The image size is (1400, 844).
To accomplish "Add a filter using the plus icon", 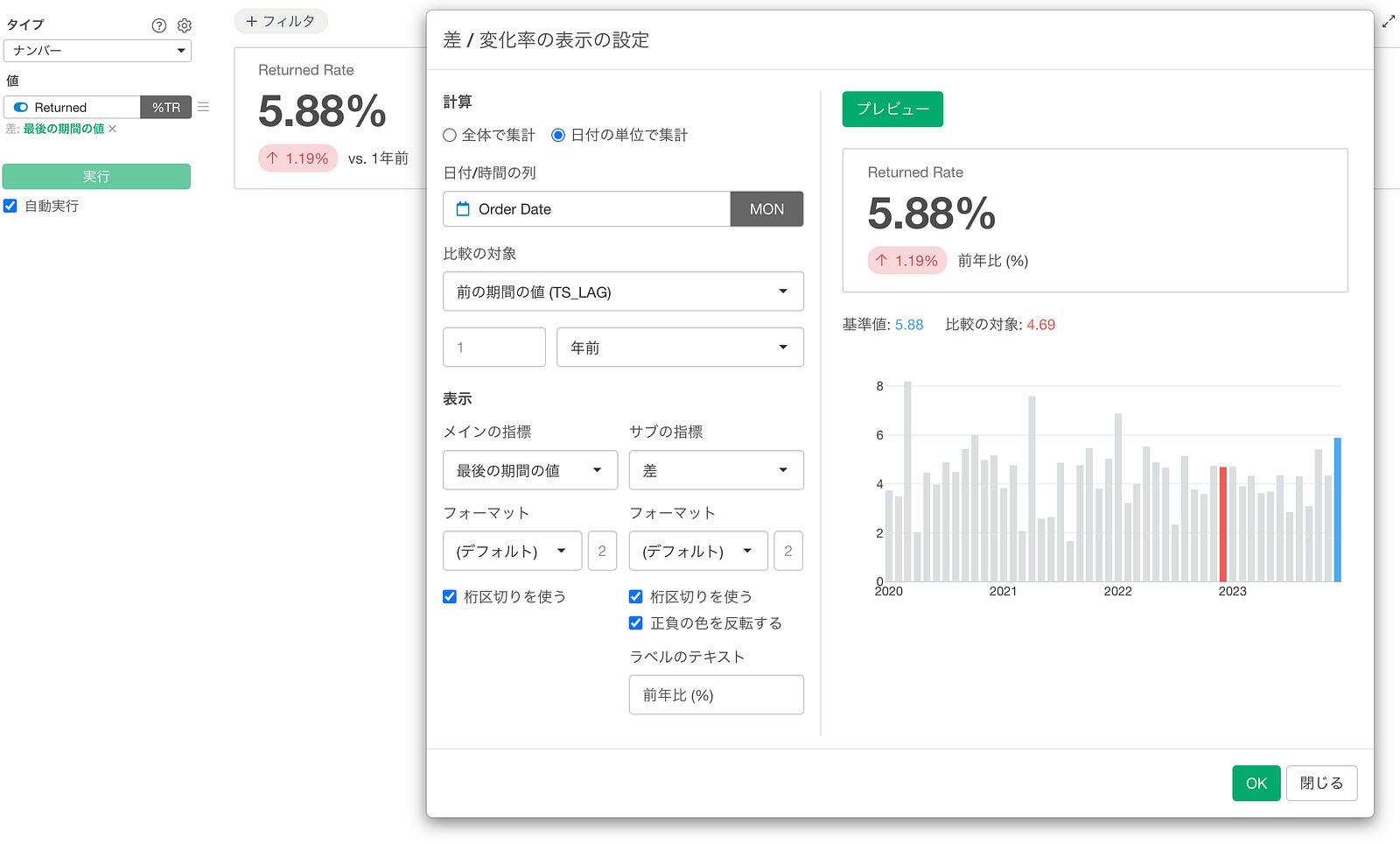I will [x=253, y=20].
